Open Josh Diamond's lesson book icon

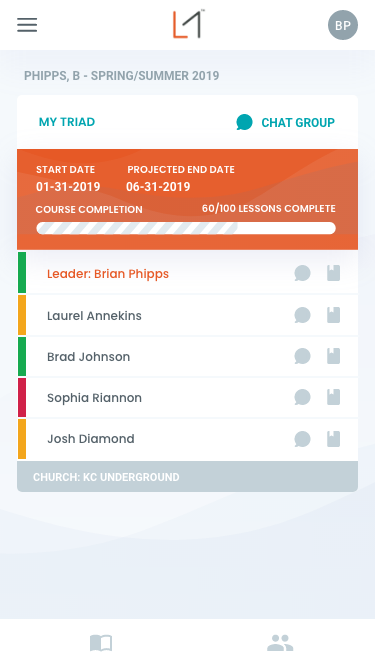pyautogui.click(x=333, y=439)
